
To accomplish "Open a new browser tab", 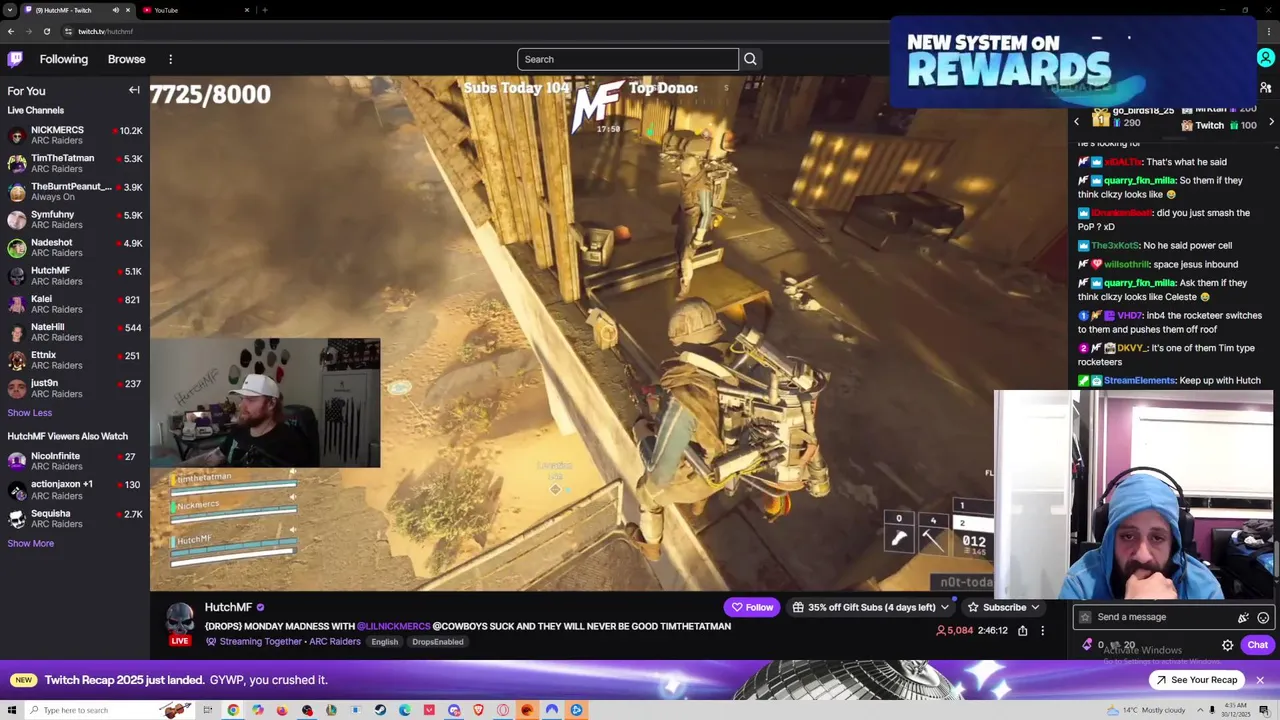I will (264, 10).
